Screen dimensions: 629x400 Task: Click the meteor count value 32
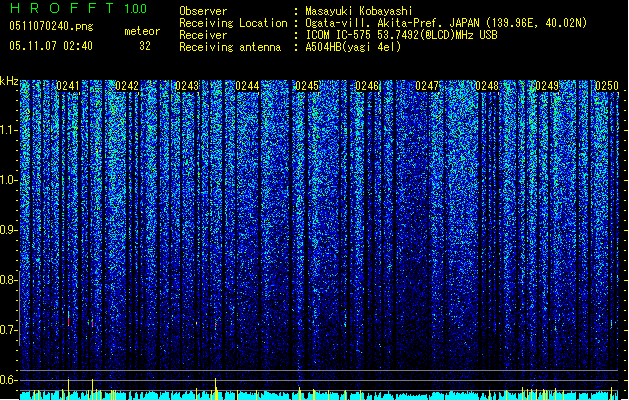[x=145, y=46]
